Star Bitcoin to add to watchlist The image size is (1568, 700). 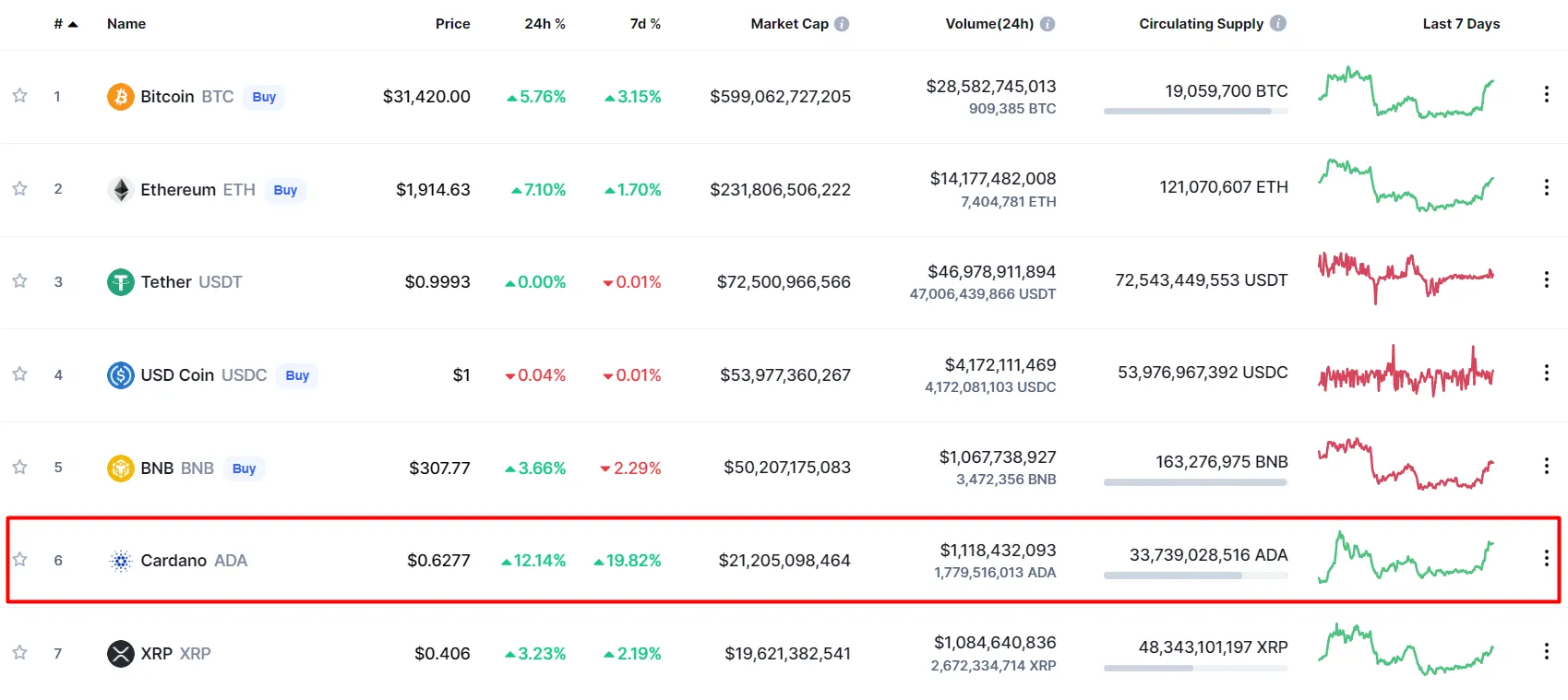click(x=19, y=96)
